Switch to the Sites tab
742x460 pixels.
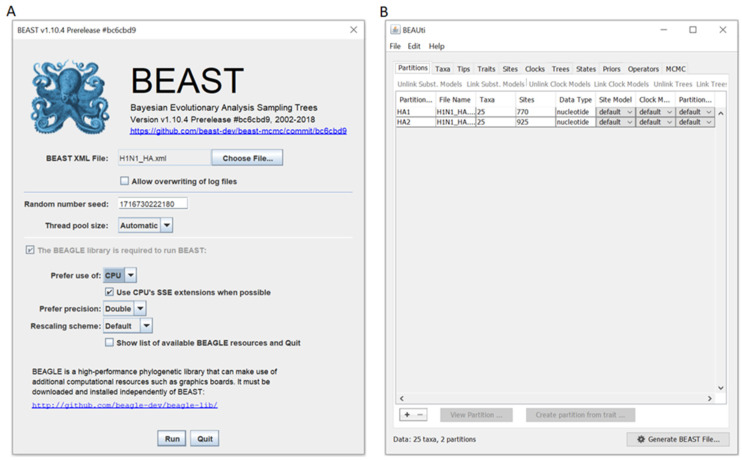pyautogui.click(x=510, y=69)
